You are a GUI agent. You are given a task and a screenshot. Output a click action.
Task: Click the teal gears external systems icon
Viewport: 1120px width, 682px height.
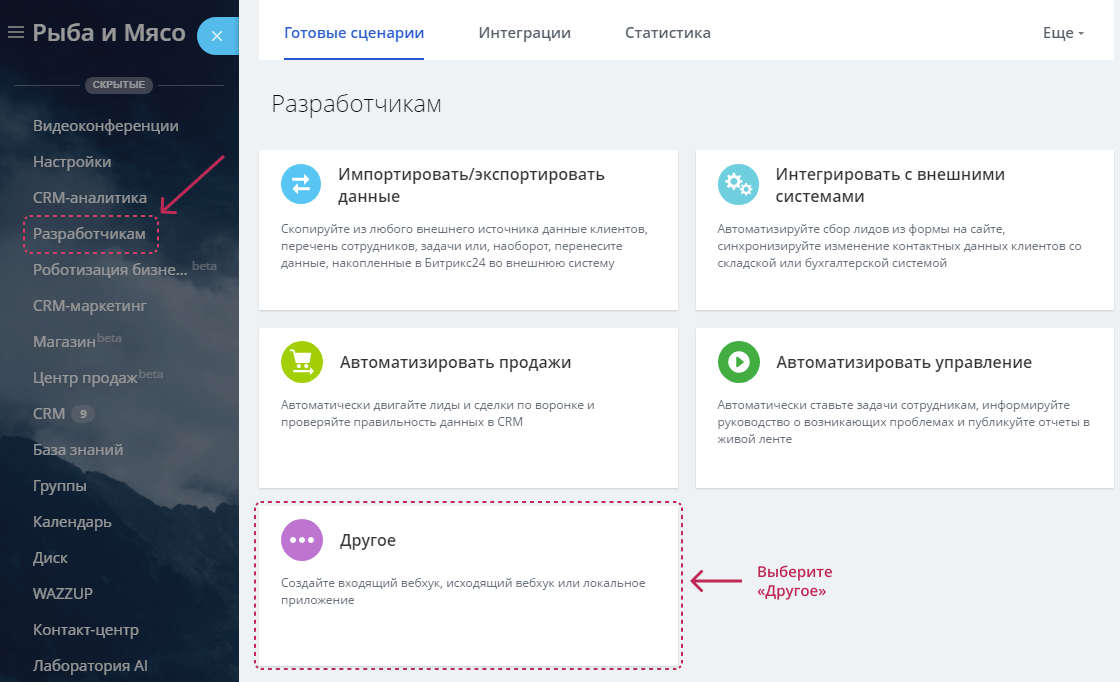coord(739,184)
